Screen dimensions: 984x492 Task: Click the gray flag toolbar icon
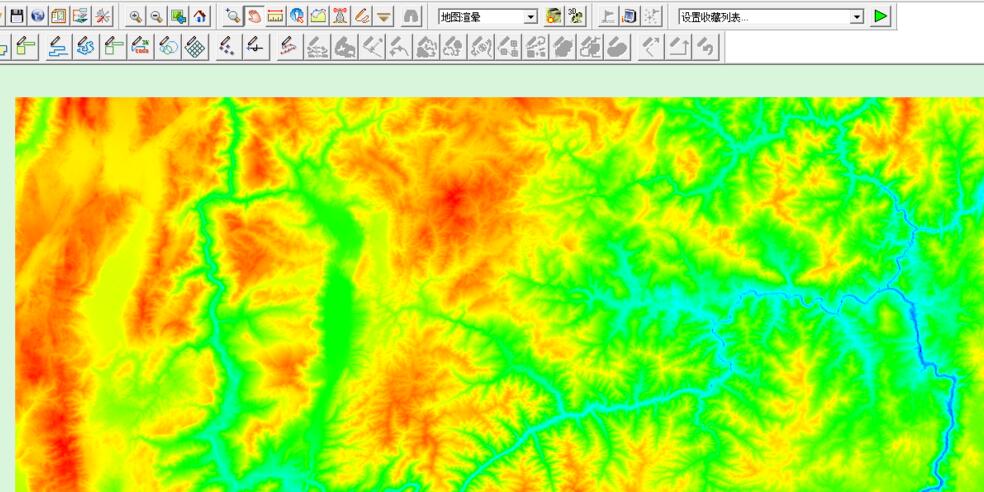point(607,16)
